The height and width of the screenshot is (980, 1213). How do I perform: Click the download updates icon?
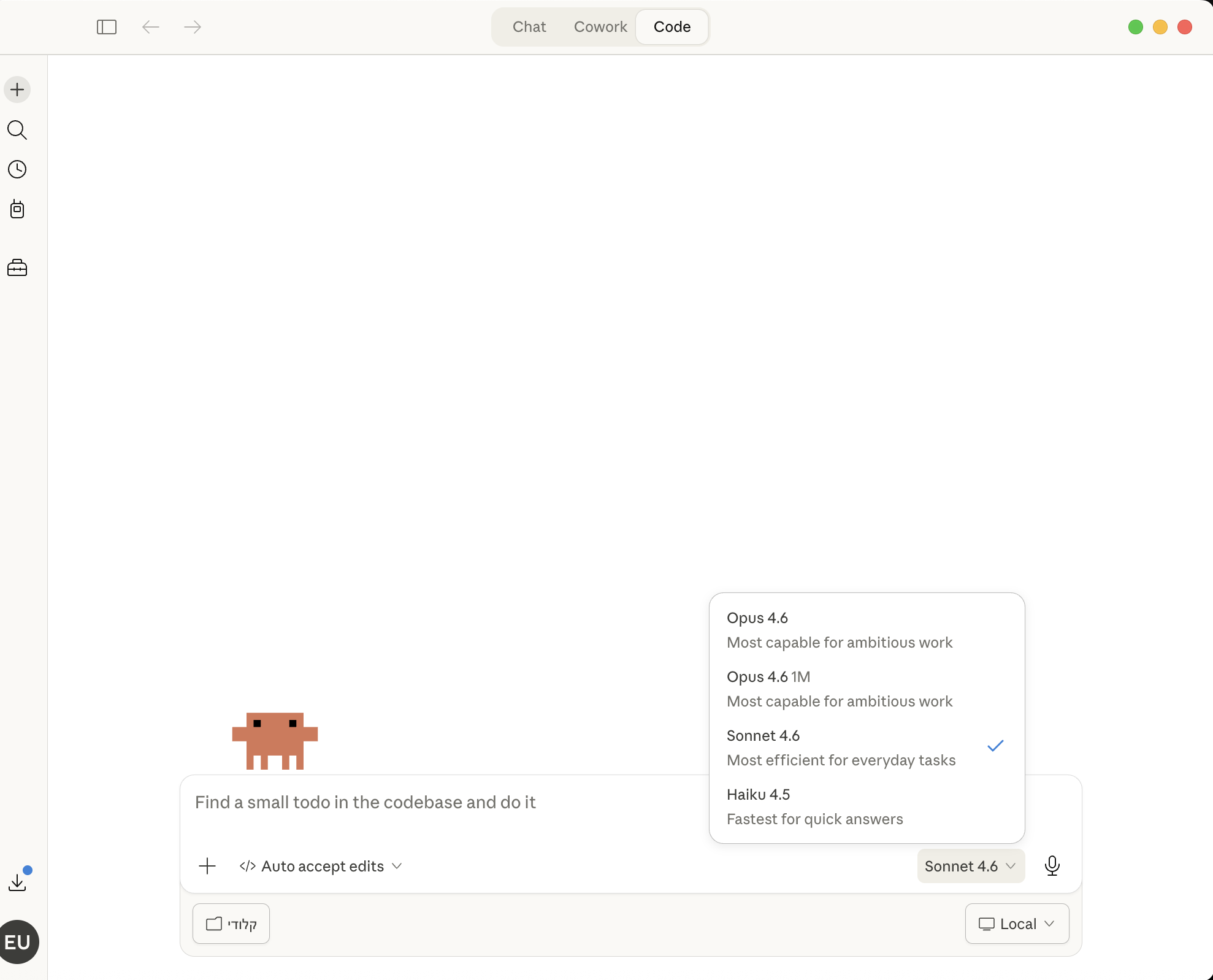(17, 882)
